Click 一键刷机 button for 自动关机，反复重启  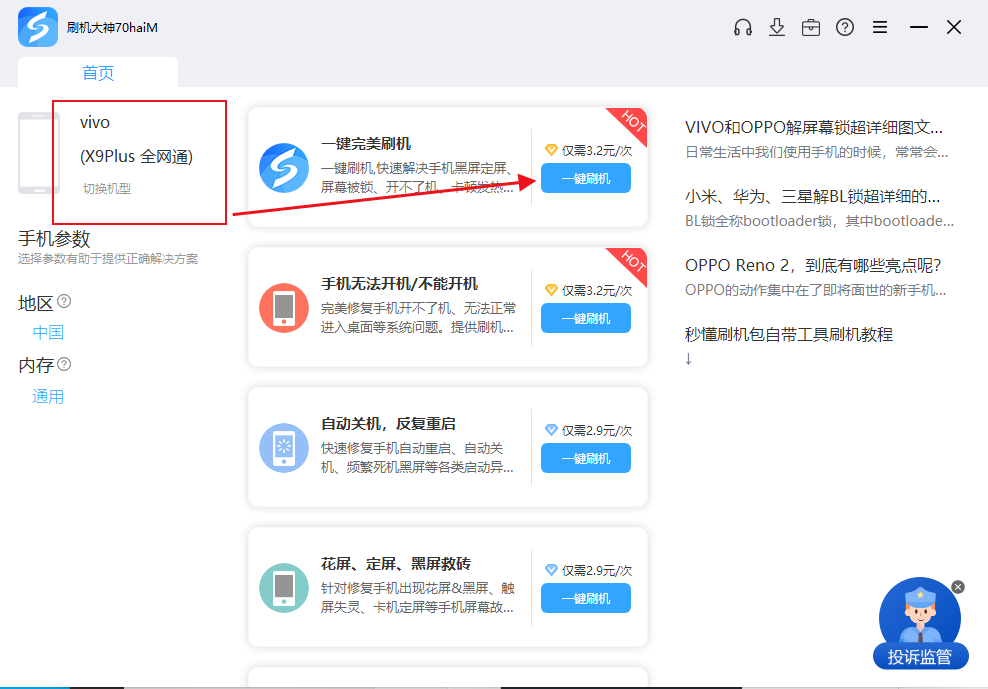[585, 458]
